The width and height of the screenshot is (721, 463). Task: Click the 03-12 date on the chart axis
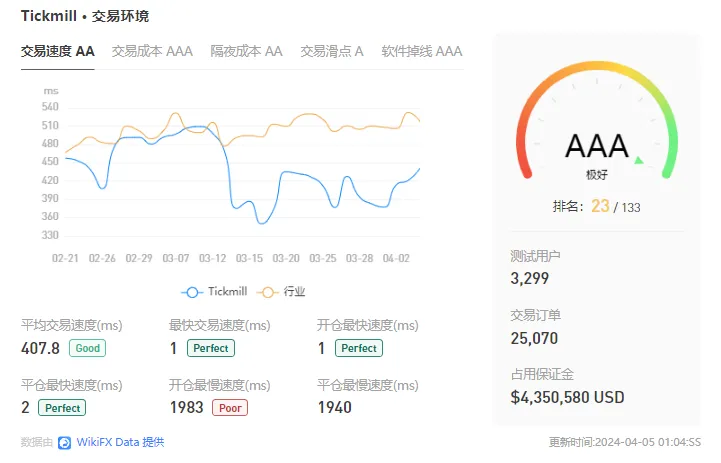pos(212,258)
